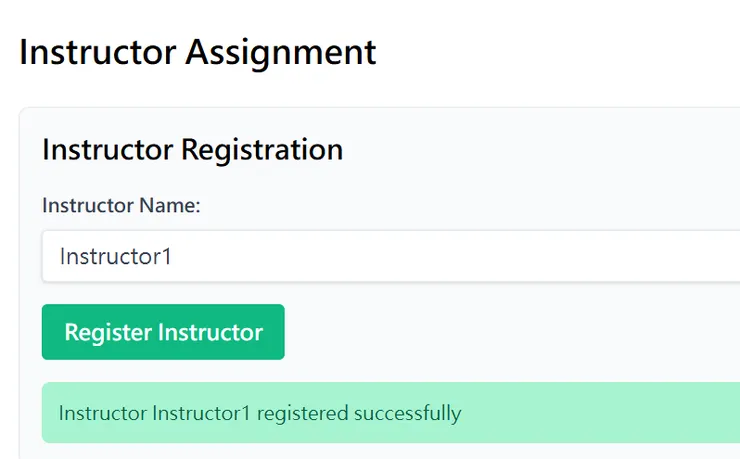740x459 pixels.
Task: Click the Register Instructor button
Action: point(163,332)
